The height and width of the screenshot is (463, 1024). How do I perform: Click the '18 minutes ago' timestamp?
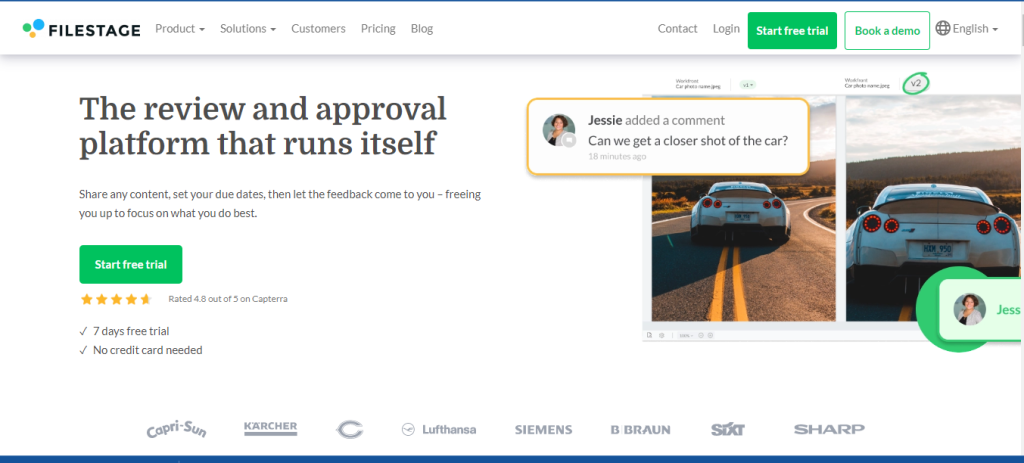(x=617, y=157)
